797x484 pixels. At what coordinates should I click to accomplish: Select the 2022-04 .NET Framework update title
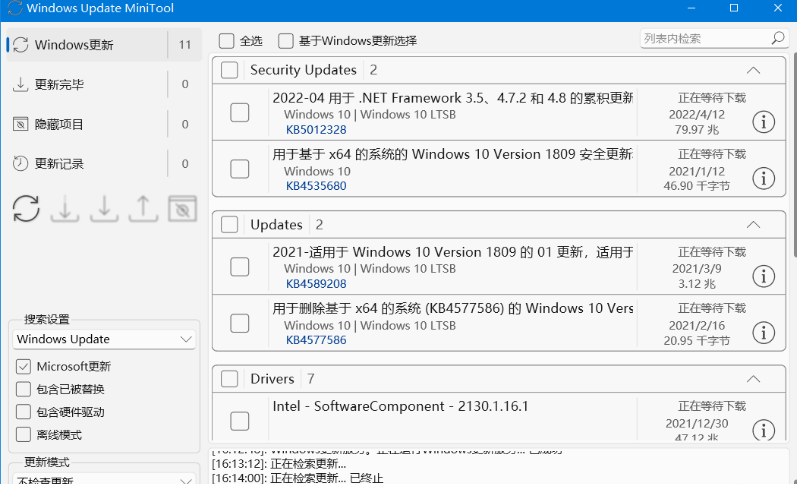coord(452,98)
